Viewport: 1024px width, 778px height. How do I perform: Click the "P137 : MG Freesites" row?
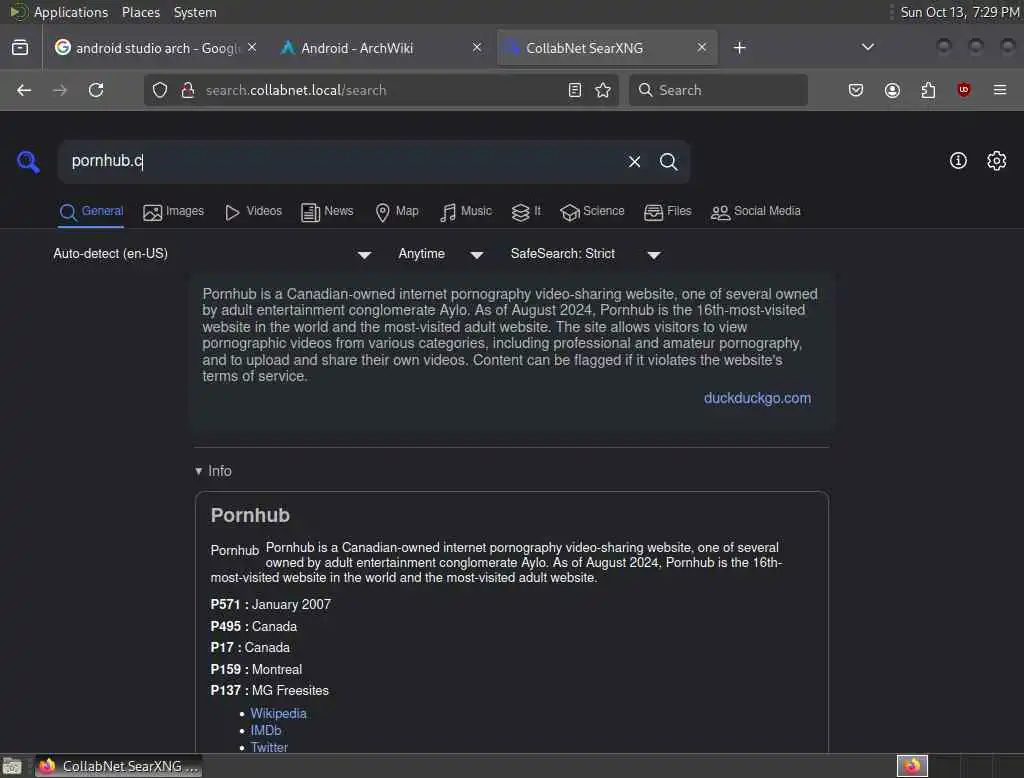pos(270,690)
